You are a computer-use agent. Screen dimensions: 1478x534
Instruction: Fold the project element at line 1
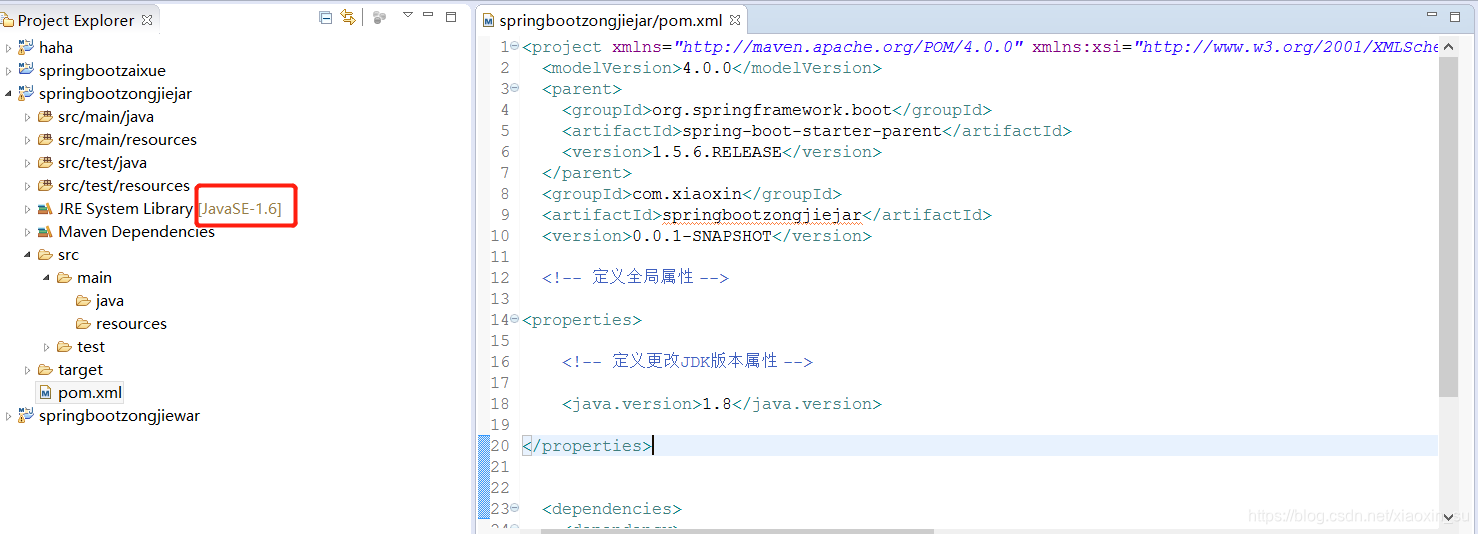pos(515,46)
